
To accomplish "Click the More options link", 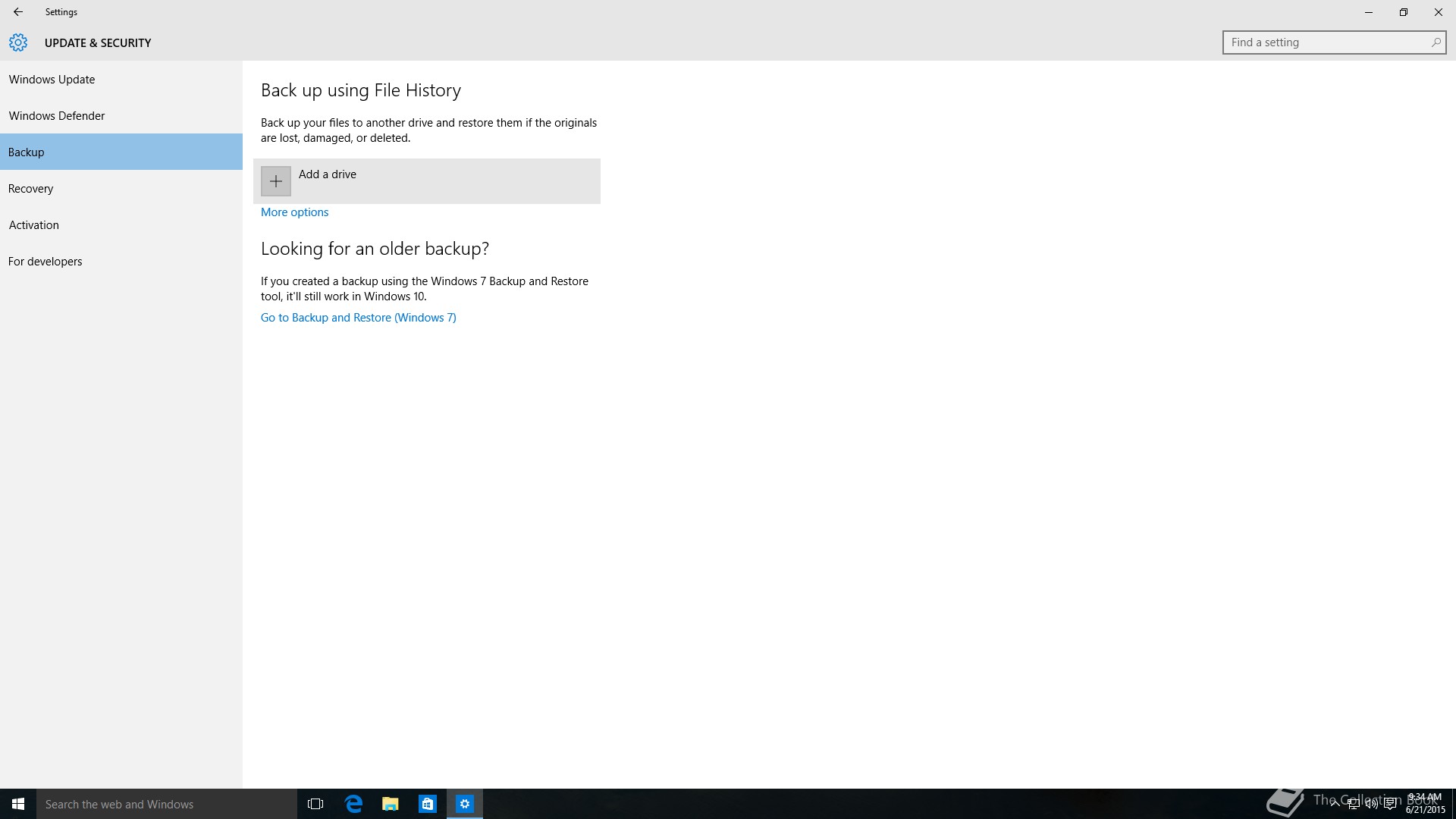I will [x=294, y=212].
